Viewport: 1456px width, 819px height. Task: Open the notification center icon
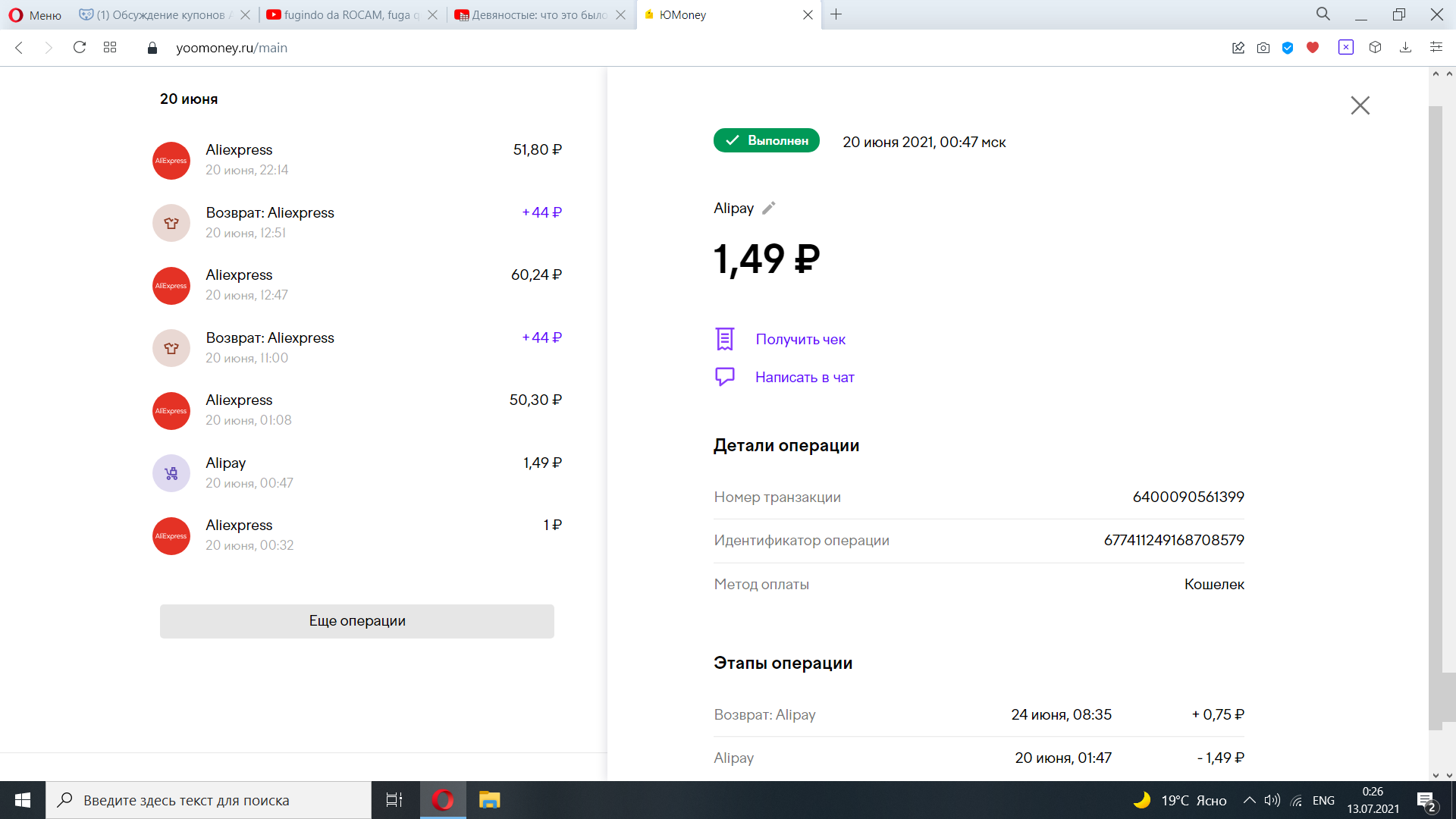(x=1426, y=800)
